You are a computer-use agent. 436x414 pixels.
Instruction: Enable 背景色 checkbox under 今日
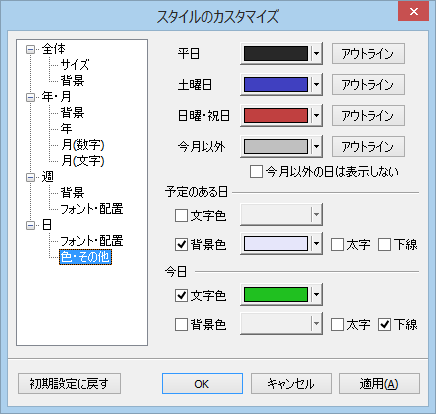(181, 324)
